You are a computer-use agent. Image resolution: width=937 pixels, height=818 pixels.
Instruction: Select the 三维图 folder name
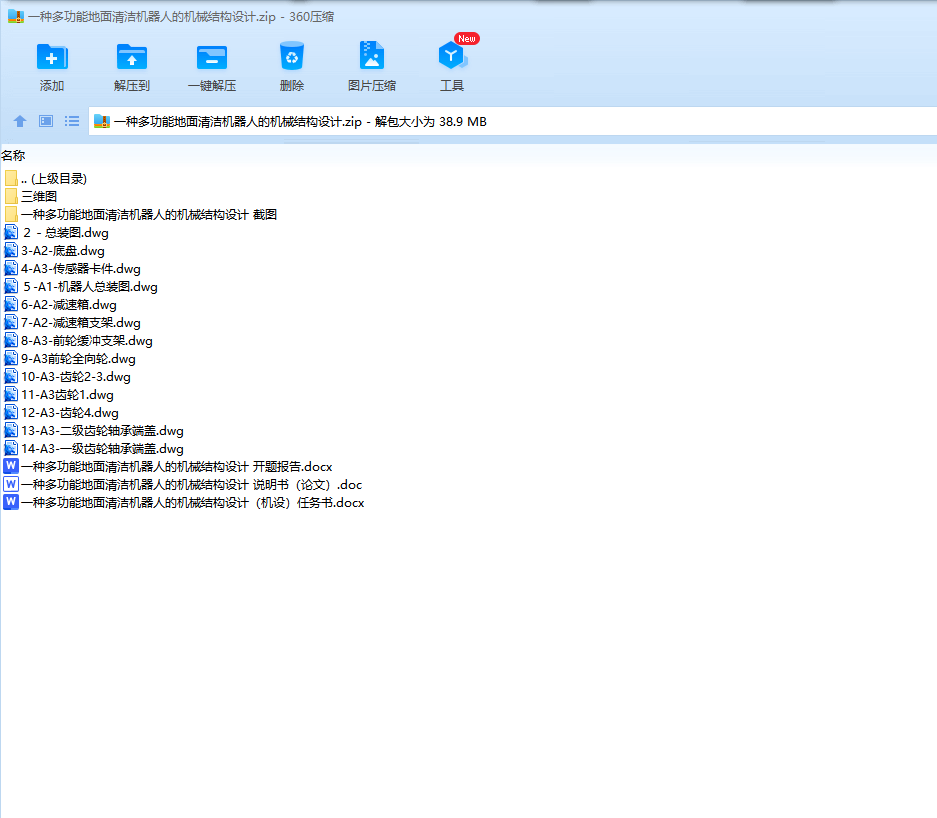pos(39,197)
